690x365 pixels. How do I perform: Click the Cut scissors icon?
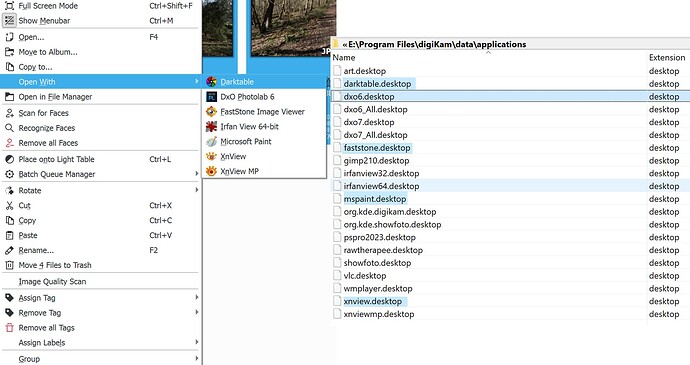tap(9, 206)
